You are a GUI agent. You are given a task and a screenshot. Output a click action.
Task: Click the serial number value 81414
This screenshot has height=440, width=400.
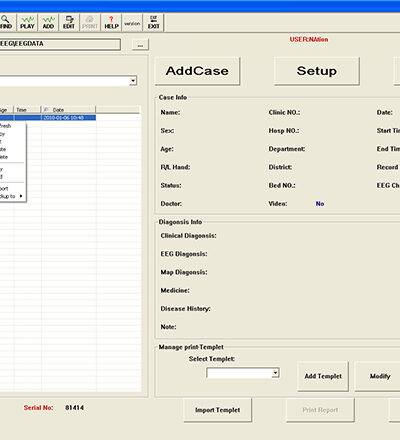75,408
